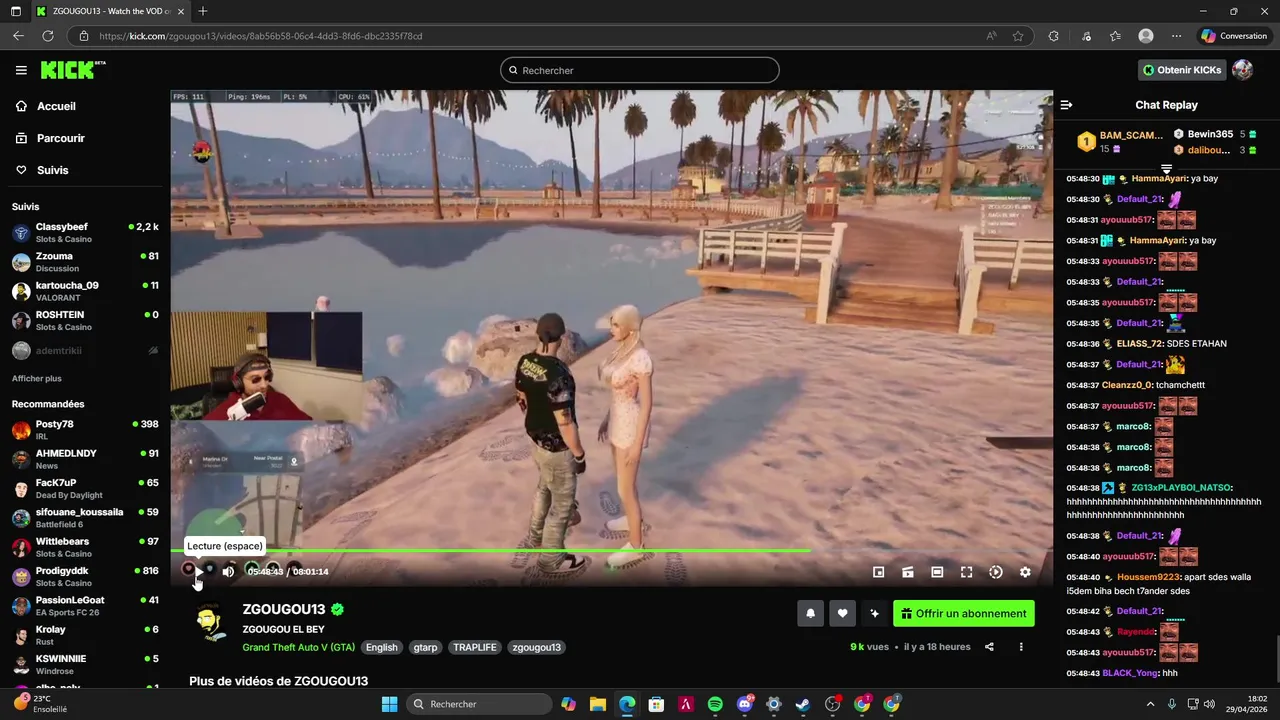Image resolution: width=1280 pixels, height=720 pixels.
Task: Open Steam from the taskbar
Action: tap(803, 704)
